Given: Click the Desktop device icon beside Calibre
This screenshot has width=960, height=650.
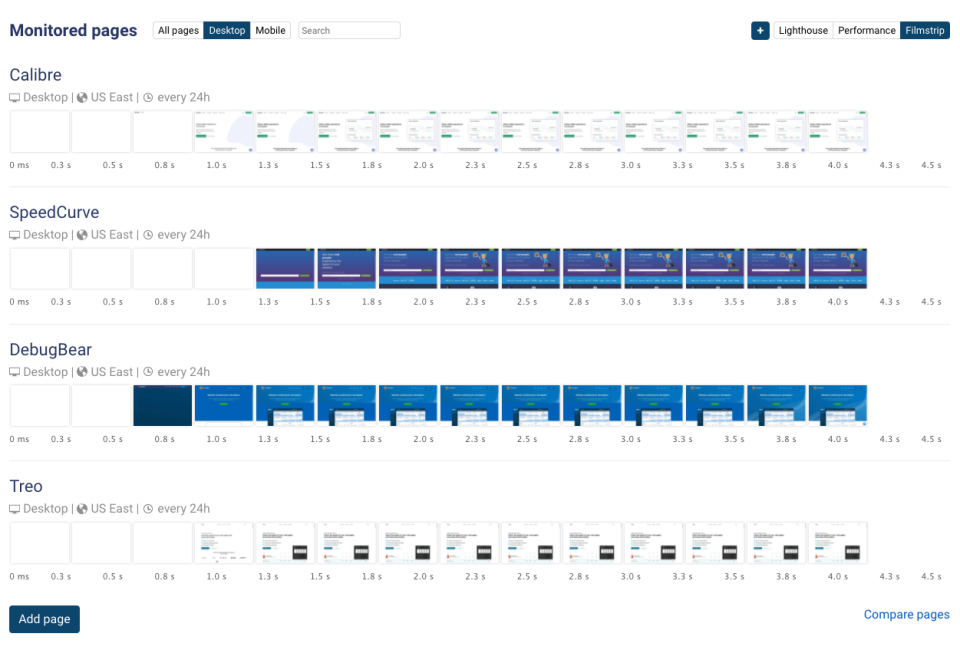Looking at the screenshot, I should pos(13,97).
